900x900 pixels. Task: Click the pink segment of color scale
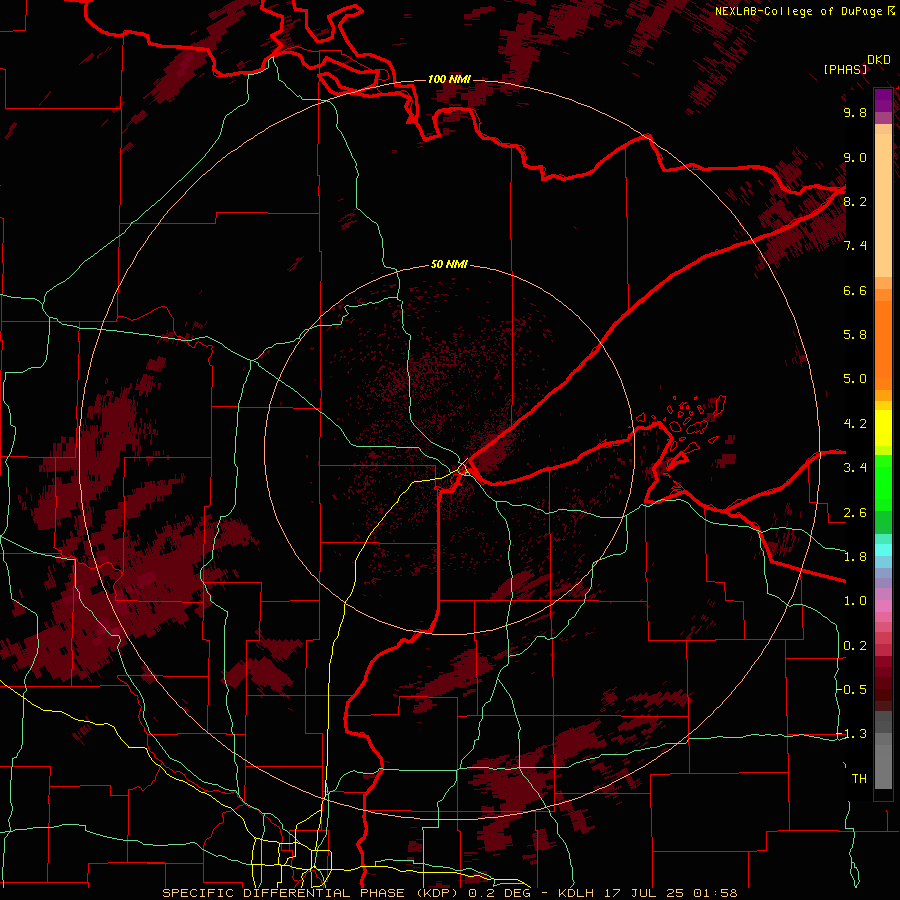[x=883, y=606]
